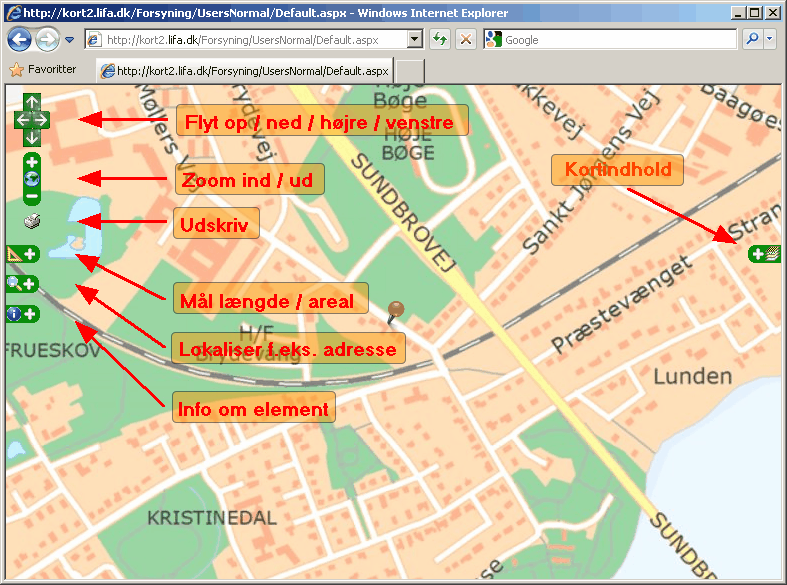
Task: Print the map using the printer icon
Action: pos(32,222)
